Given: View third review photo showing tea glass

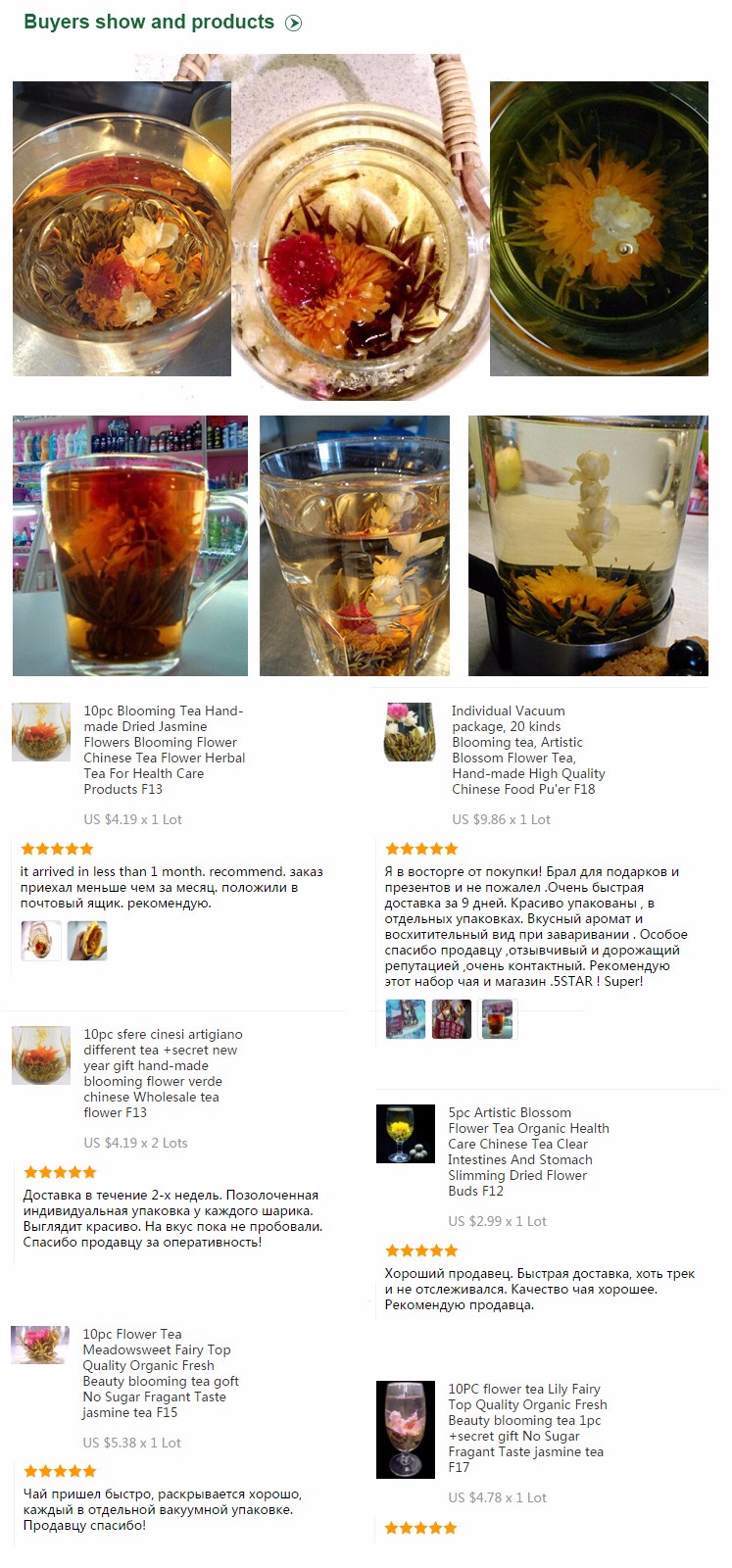Looking at the screenshot, I should 497,1019.
